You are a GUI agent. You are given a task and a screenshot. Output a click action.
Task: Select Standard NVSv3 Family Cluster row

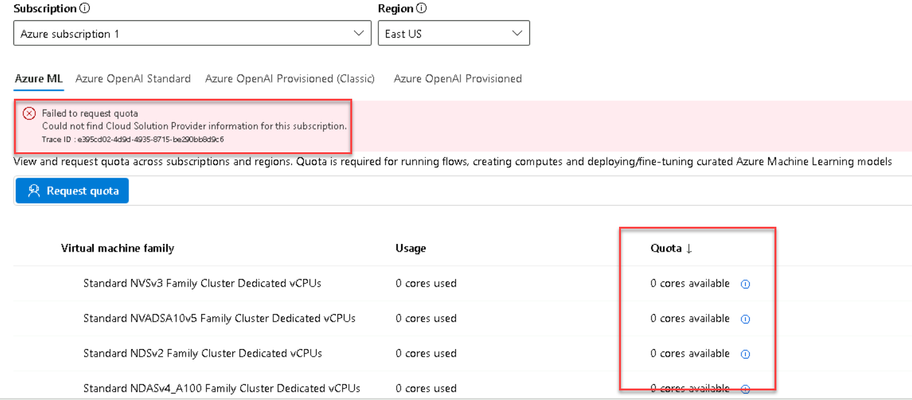[x=462, y=284]
